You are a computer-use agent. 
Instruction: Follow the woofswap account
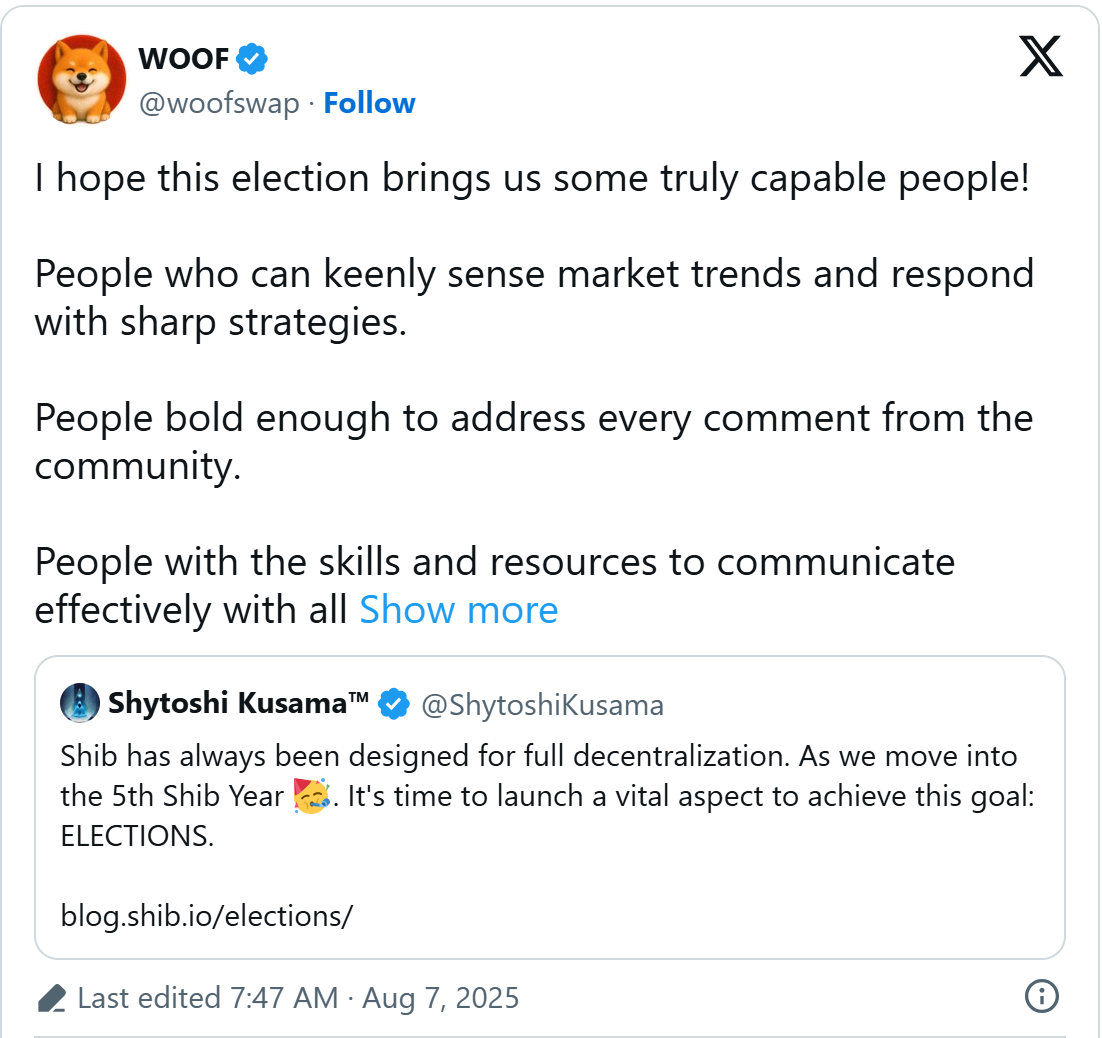[x=369, y=103]
